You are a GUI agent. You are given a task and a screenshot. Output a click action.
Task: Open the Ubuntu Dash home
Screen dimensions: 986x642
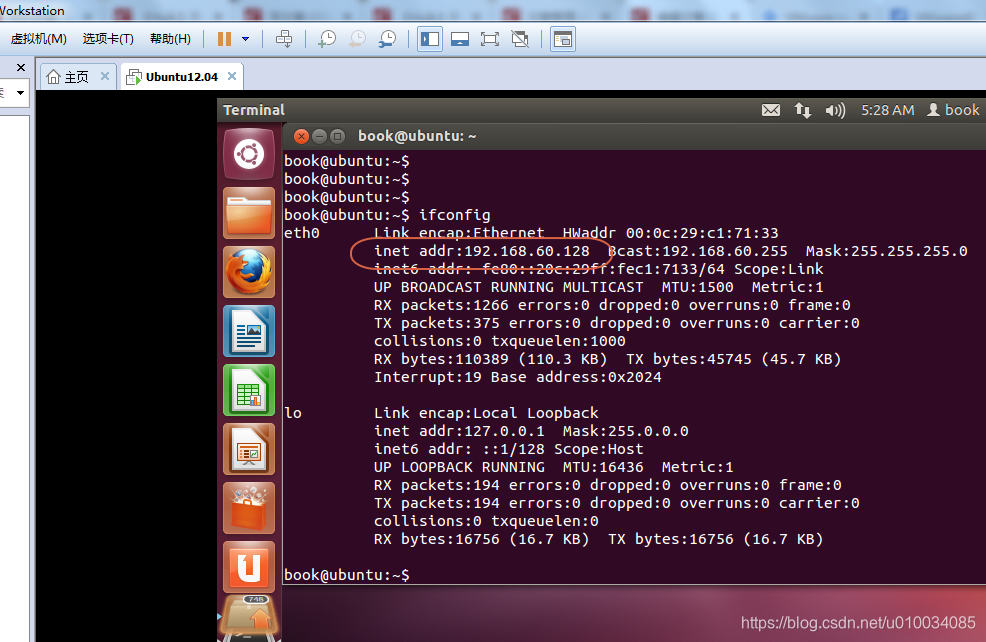pos(249,155)
